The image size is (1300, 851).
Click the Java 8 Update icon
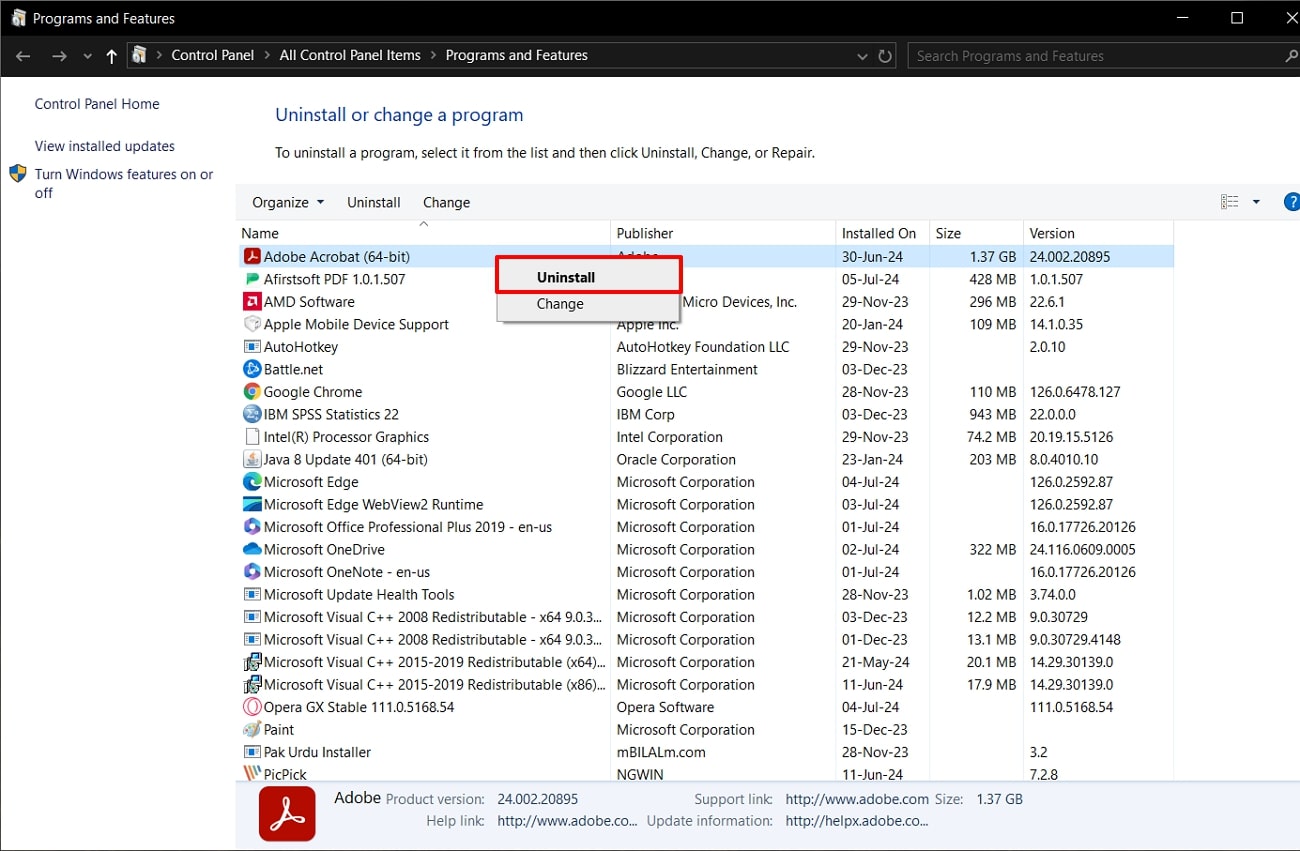(252, 459)
